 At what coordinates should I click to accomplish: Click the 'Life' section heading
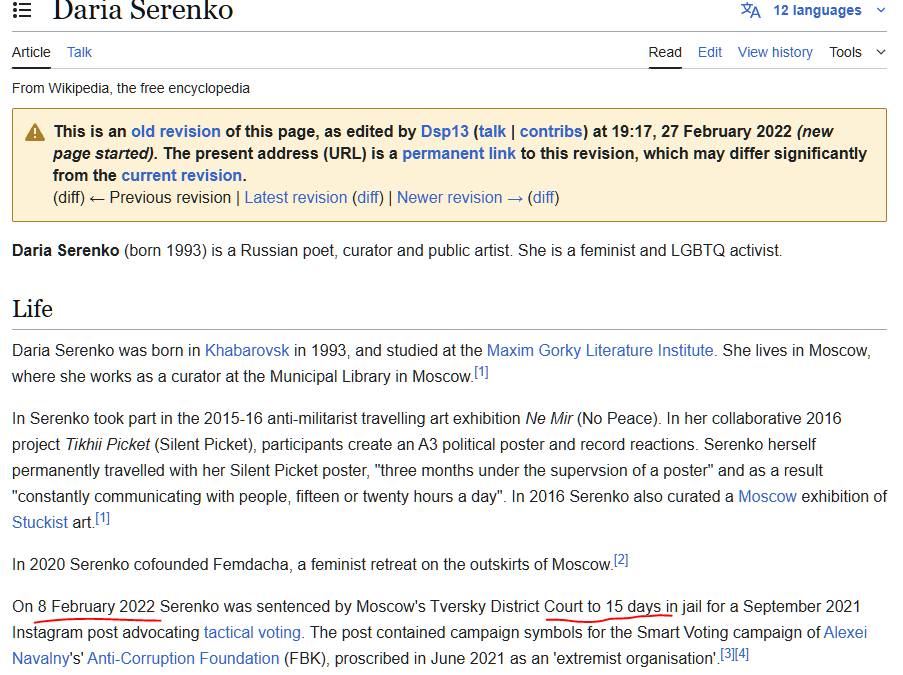[32, 309]
